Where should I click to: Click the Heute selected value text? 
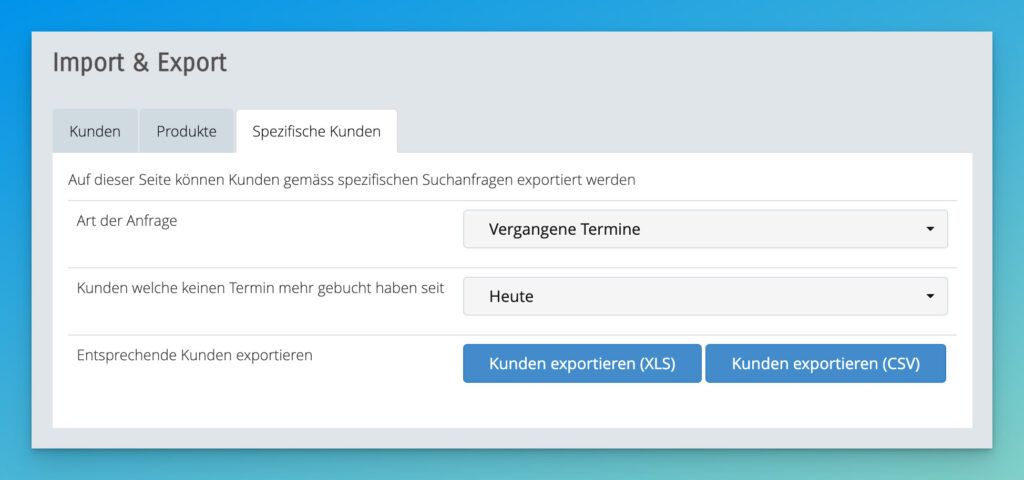511,296
